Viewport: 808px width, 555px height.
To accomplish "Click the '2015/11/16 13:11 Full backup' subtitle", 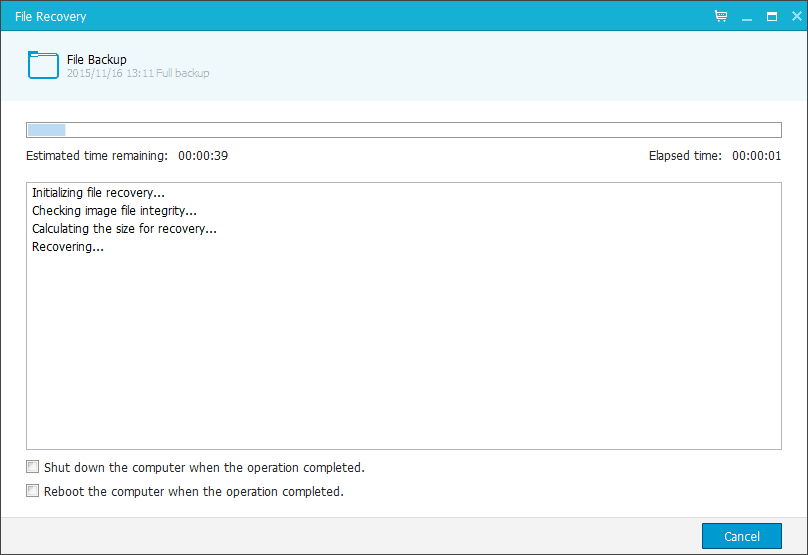I will pos(138,73).
